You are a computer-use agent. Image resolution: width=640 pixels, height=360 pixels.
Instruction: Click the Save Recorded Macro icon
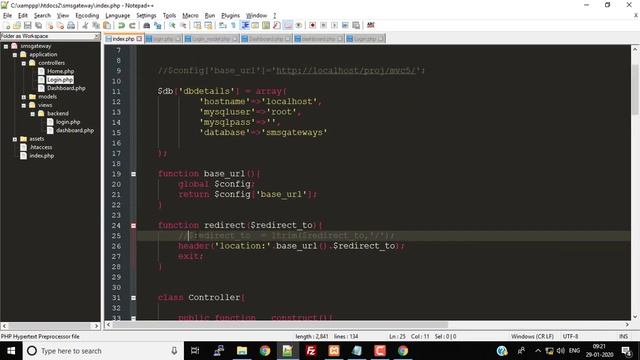[x=356, y=25]
